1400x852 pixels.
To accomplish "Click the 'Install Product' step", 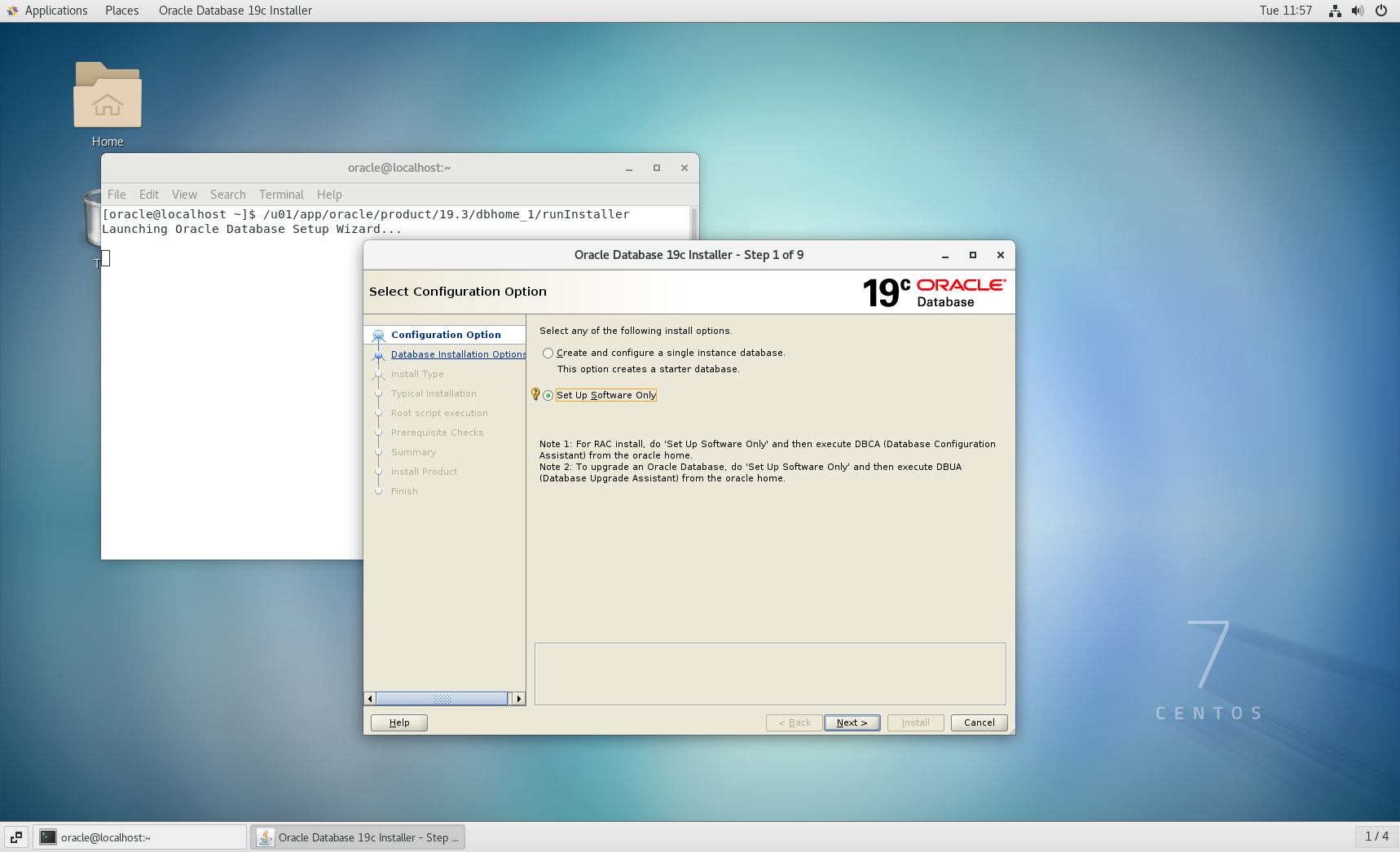I will (424, 472).
